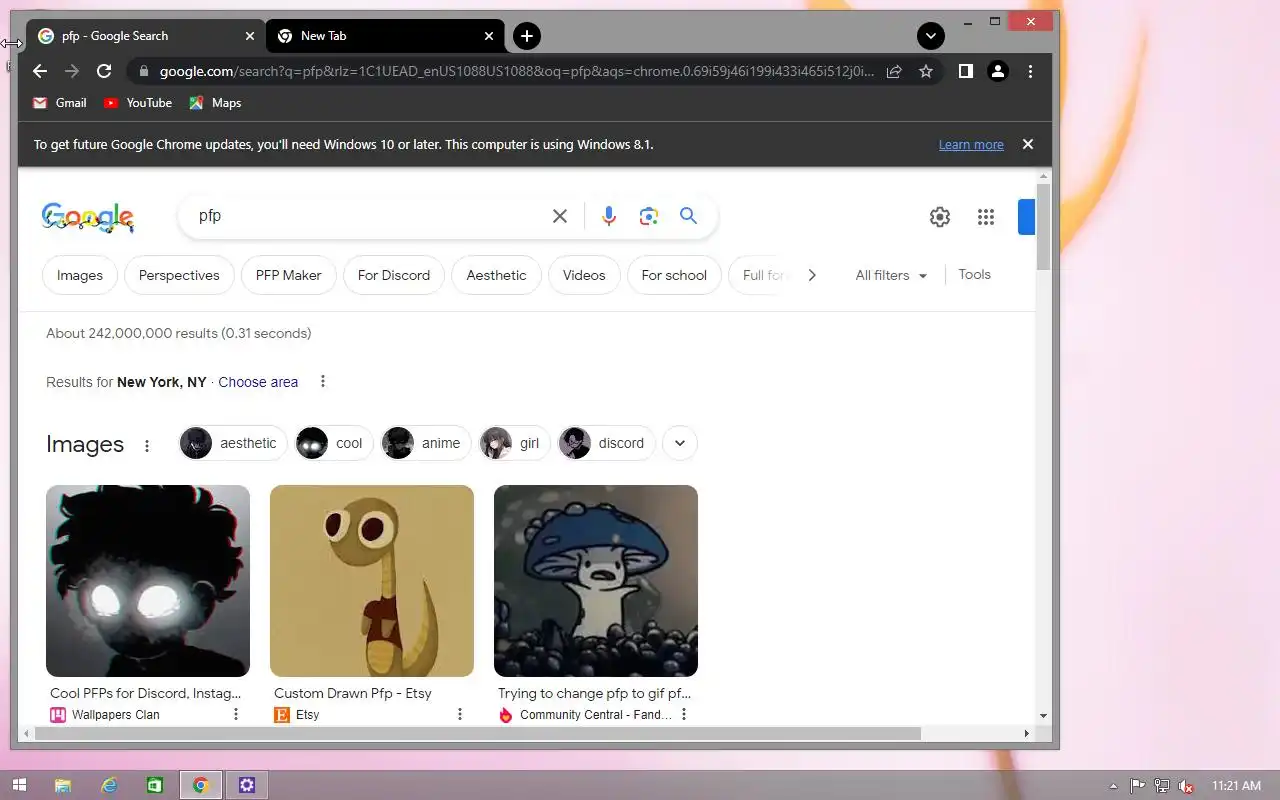Click the vertical scrollbar down arrow
The height and width of the screenshot is (800, 1280).
[1044, 716]
